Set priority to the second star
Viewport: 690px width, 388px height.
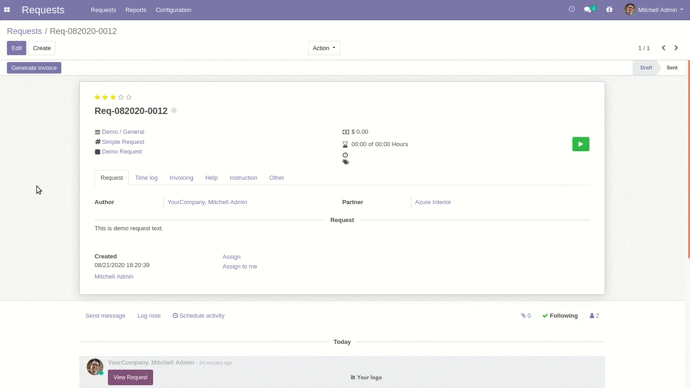point(105,97)
